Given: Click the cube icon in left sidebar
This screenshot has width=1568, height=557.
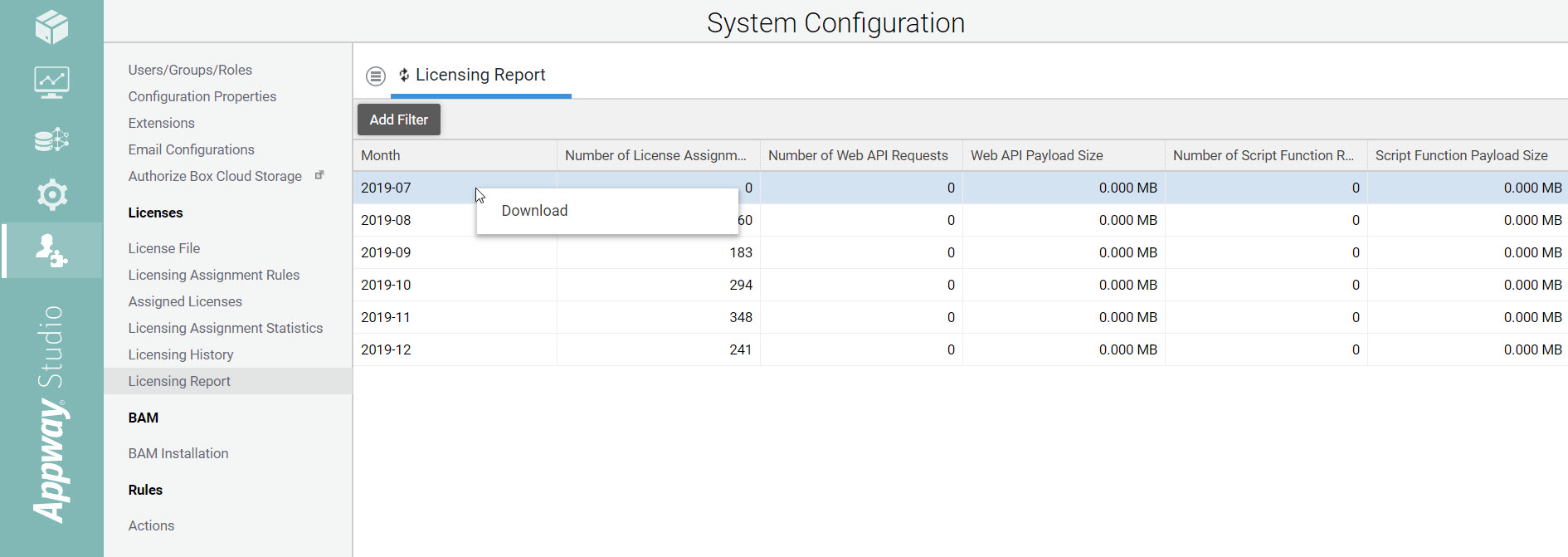Looking at the screenshot, I should [x=51, y=27].
